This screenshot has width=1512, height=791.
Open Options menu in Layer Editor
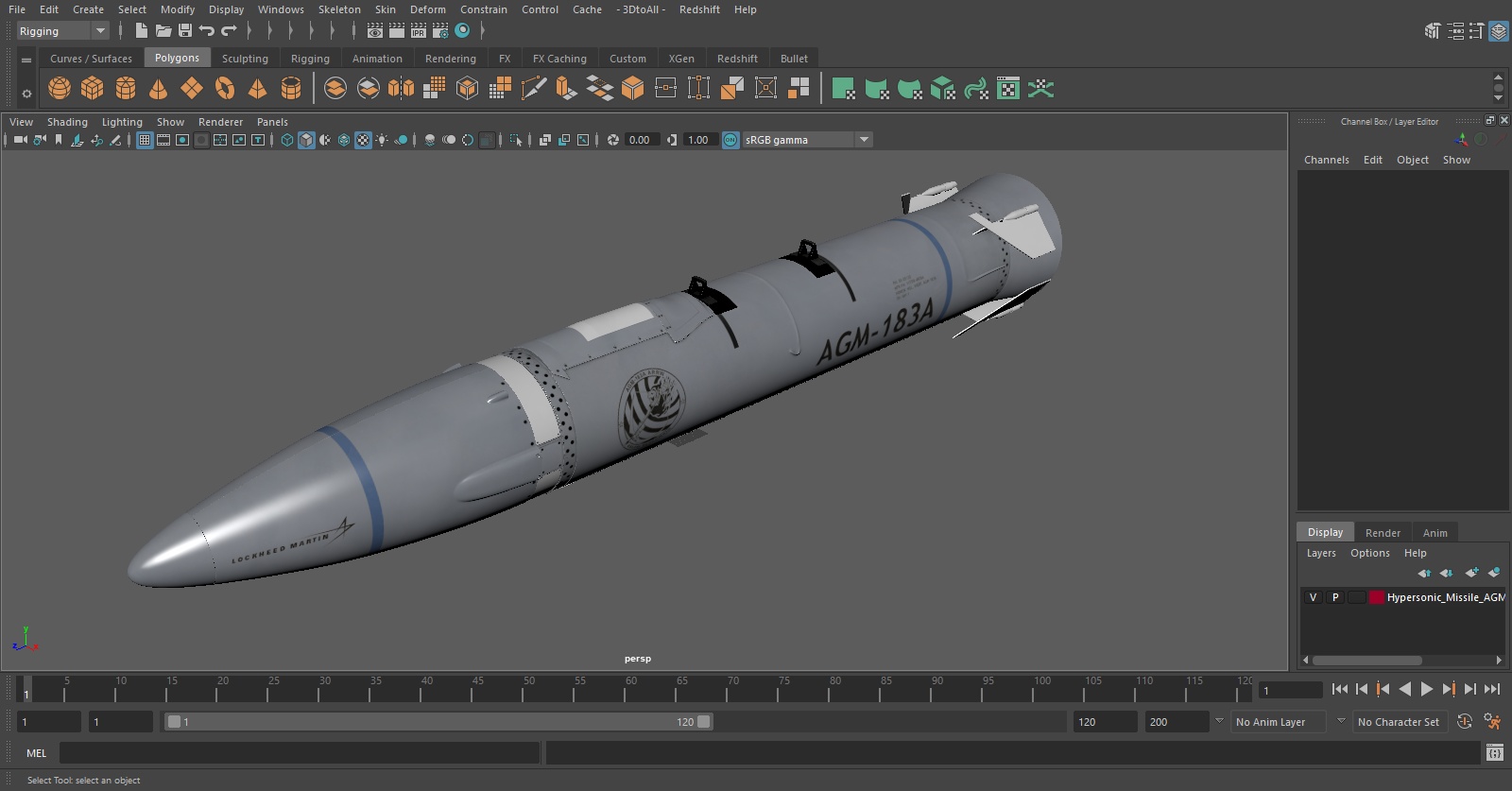(1370, 553)
